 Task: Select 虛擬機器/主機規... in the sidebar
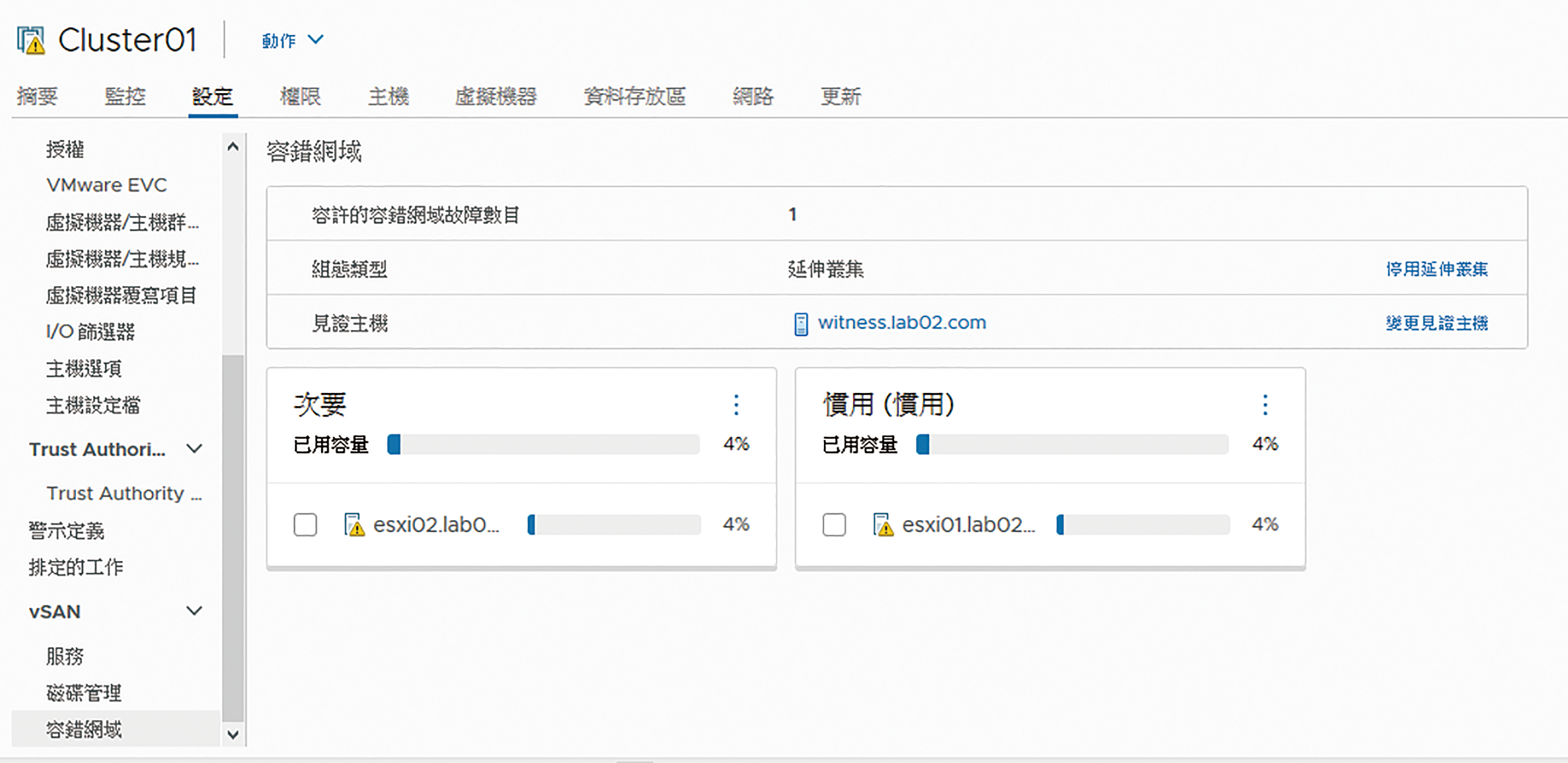coord(123,259)
